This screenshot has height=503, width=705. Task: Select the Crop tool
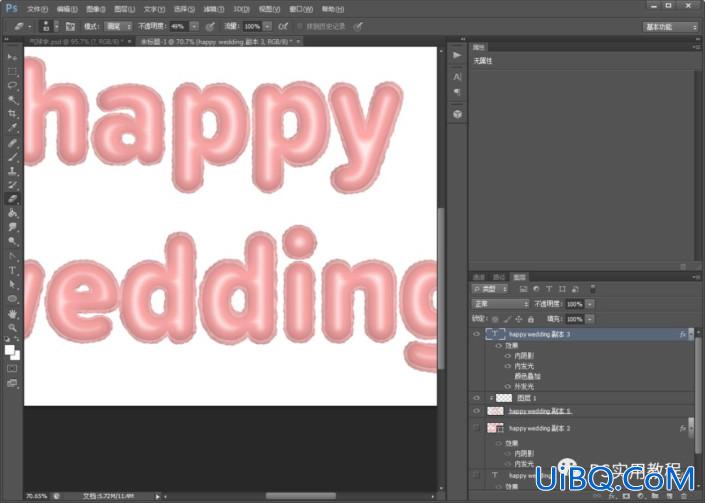pyautogui.click(x=12, y=114)
